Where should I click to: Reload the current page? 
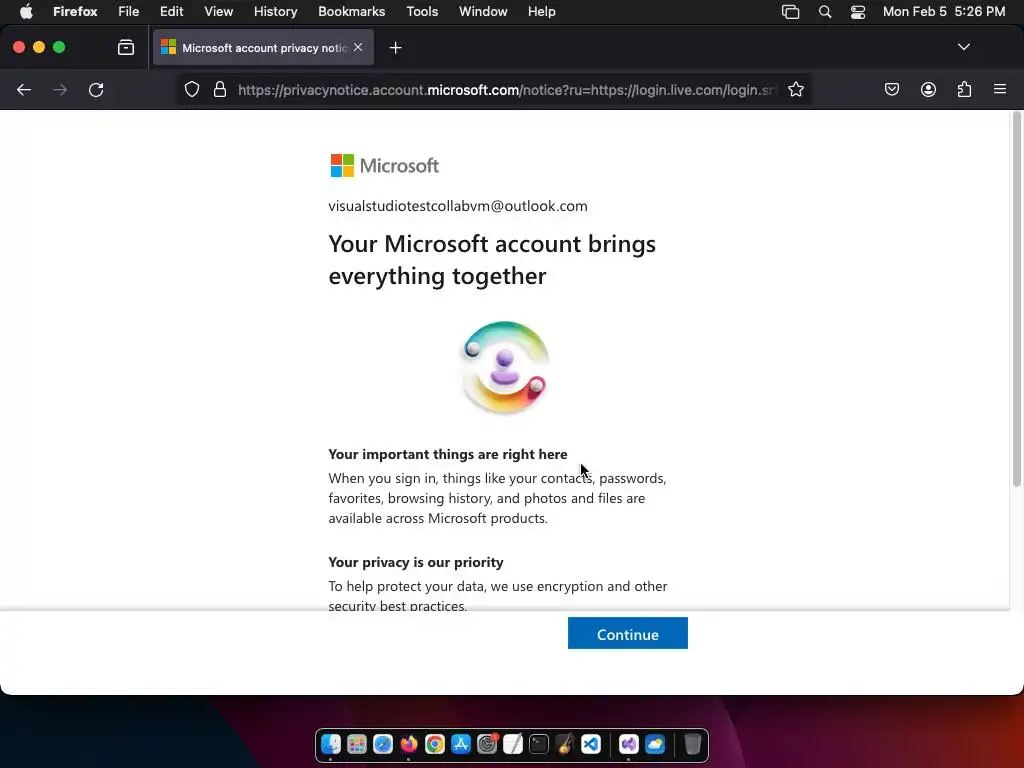[x=96, y=89]
